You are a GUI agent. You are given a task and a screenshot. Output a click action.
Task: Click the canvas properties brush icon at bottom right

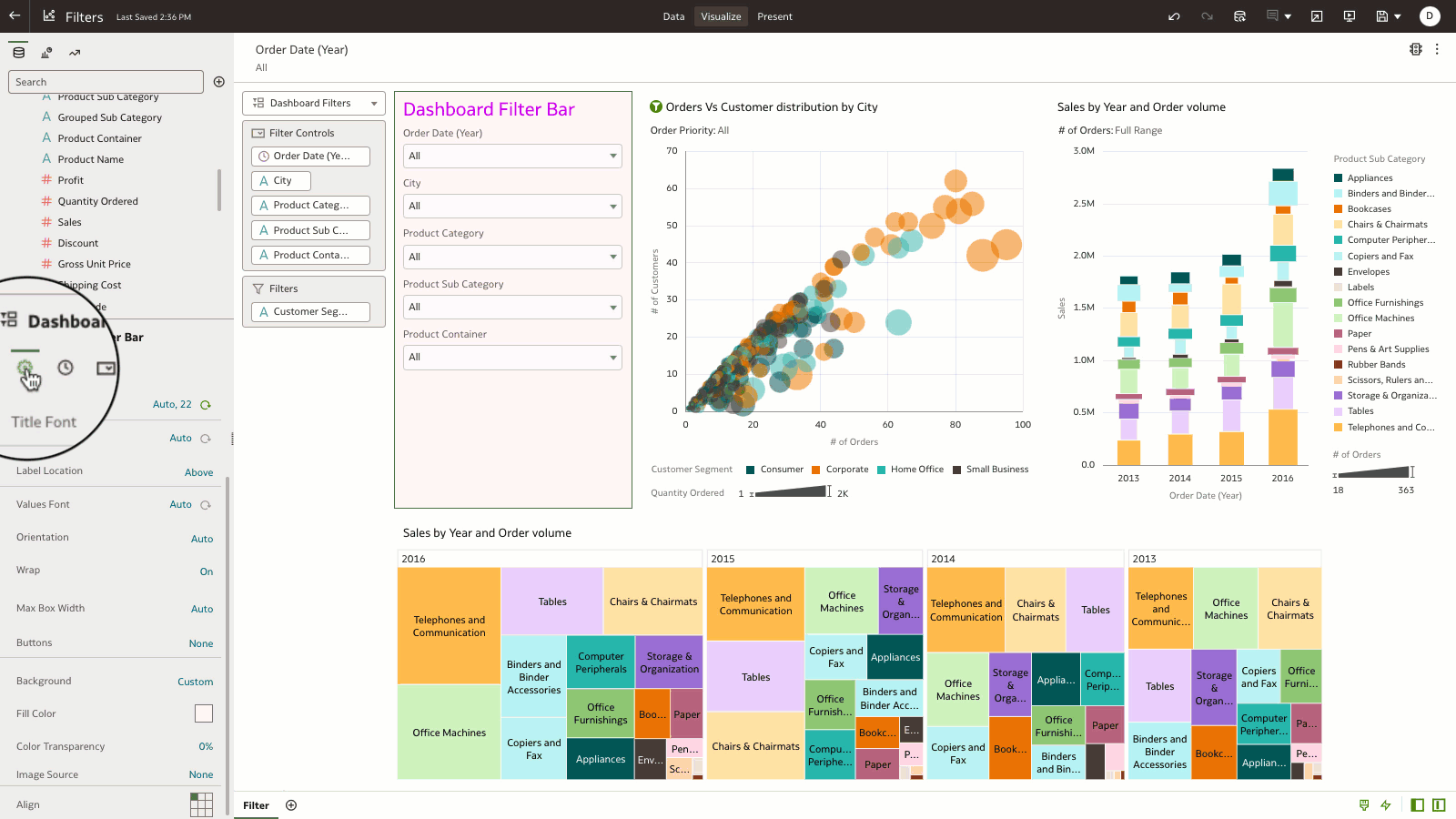(1363, 805)
